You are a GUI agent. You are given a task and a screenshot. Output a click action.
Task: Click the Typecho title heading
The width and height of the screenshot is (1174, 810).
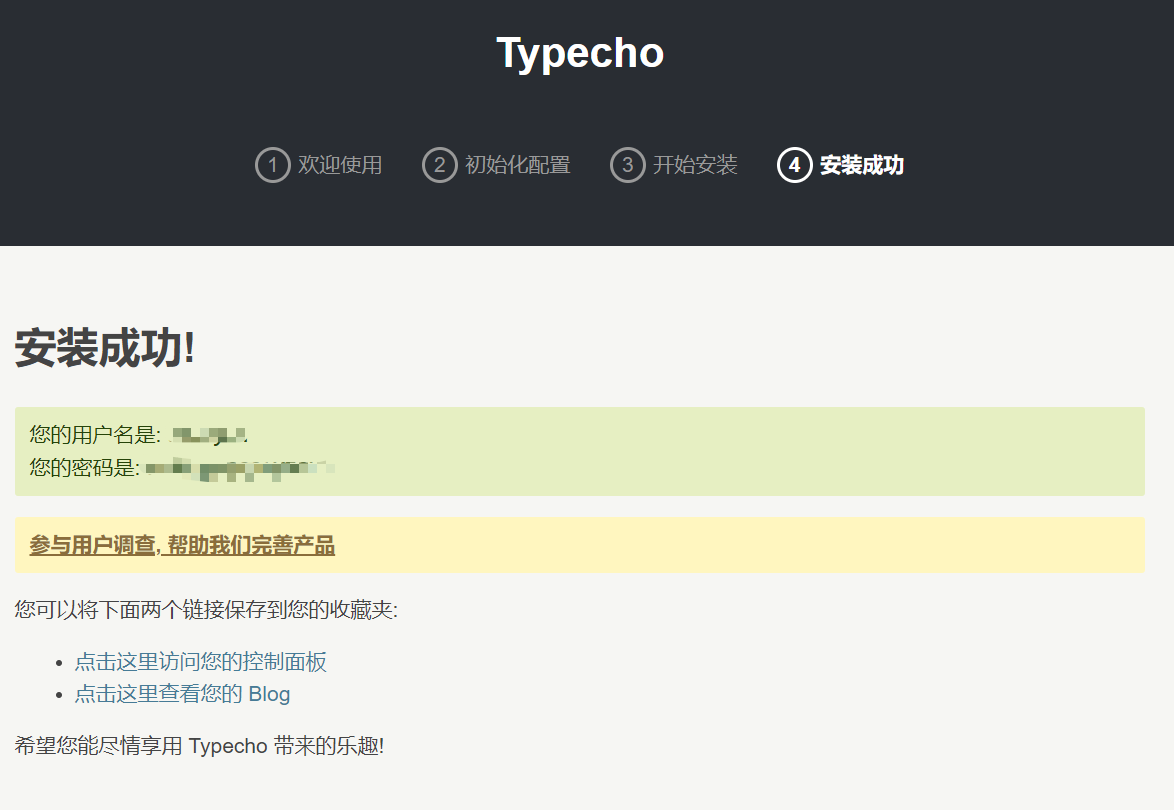click(x=580, y=53)
